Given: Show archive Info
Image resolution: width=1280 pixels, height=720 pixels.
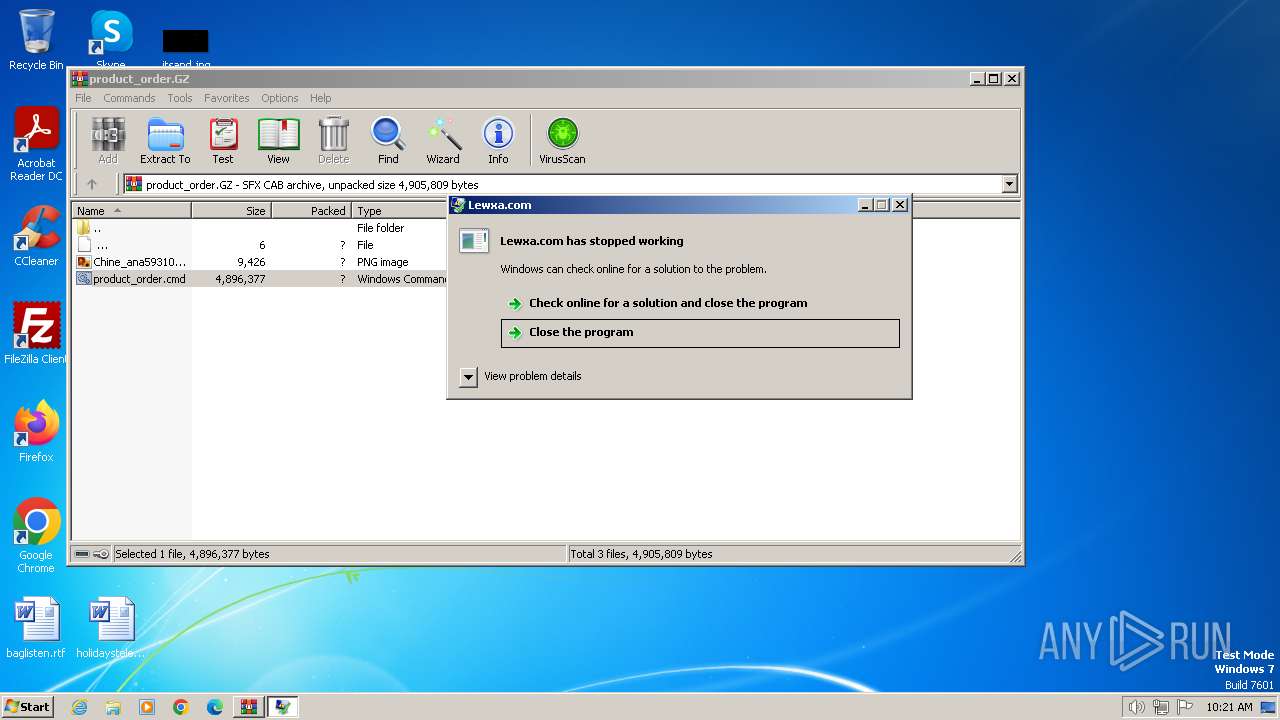Looking at the screenshot, I should point(498,140).
